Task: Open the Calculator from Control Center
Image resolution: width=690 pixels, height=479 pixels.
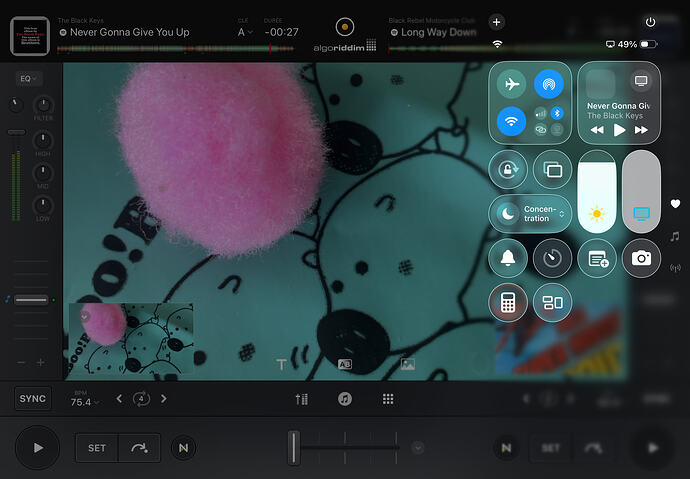Action: point(508,302)
